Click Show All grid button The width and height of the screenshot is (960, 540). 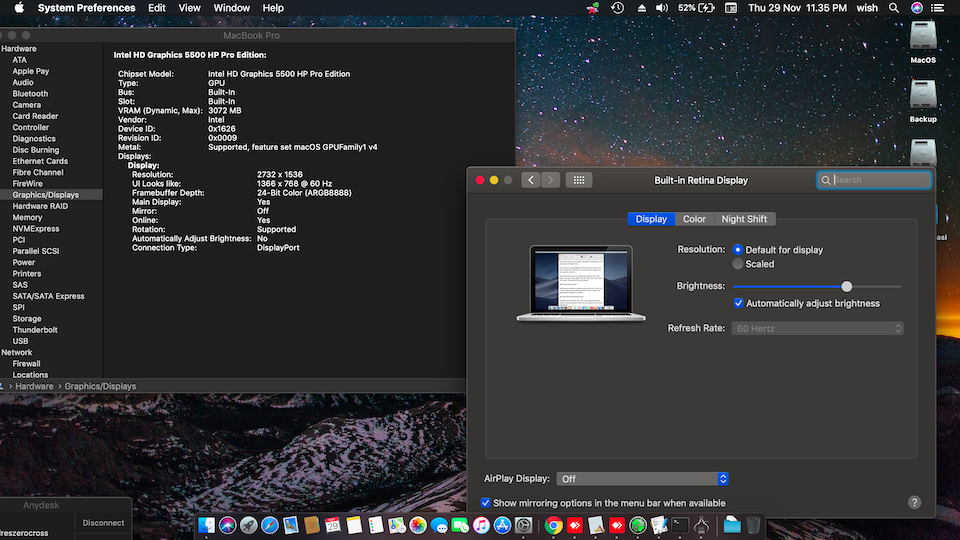[x=579, y=180]
